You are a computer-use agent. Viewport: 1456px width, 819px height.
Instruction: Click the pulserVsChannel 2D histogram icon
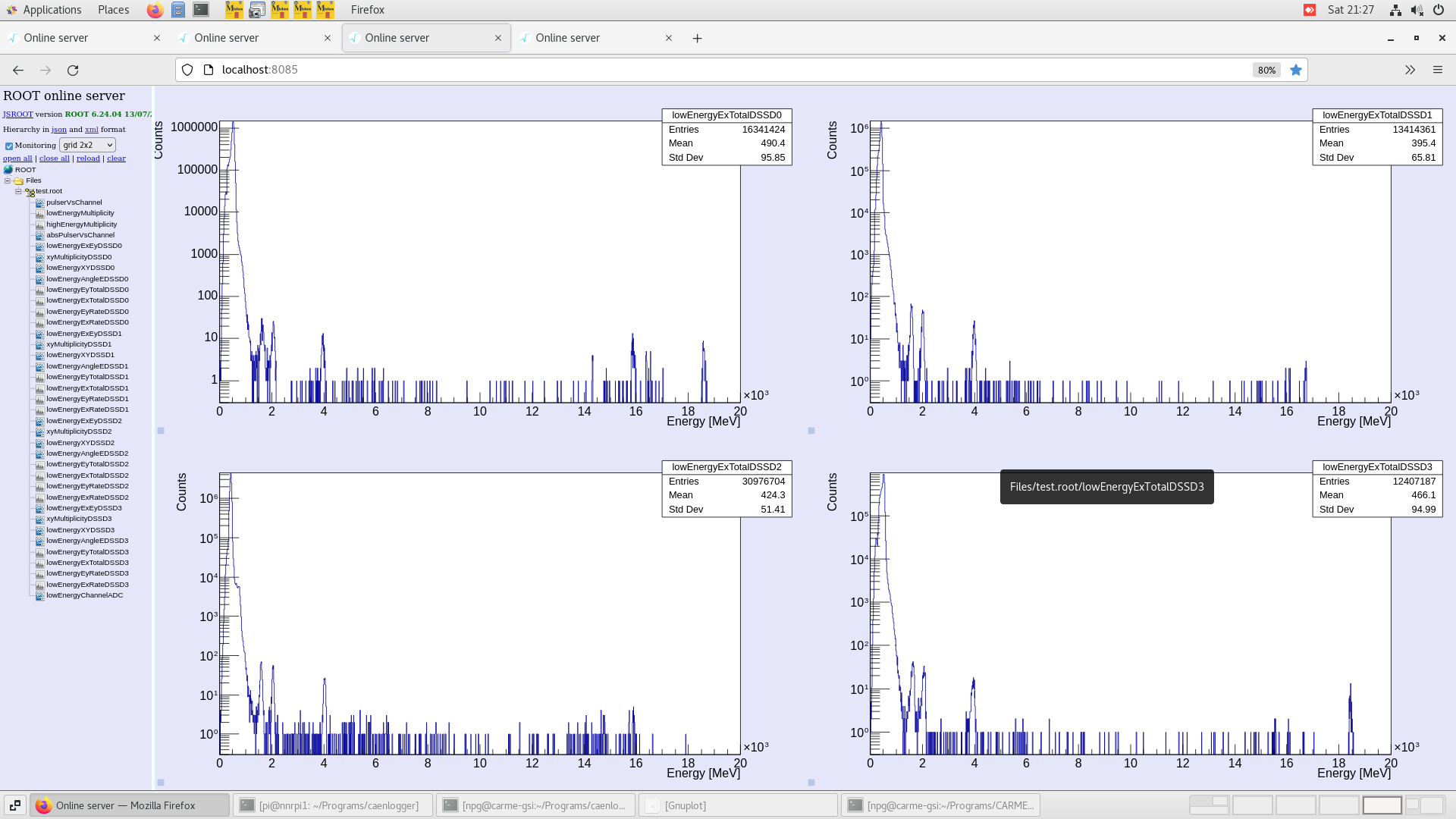tap(39, 202)
